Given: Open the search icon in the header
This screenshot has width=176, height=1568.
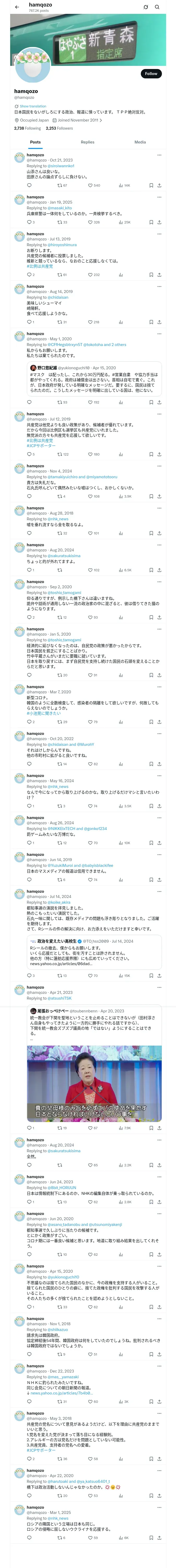Looking at the screenshot, I should click(157, 7).
